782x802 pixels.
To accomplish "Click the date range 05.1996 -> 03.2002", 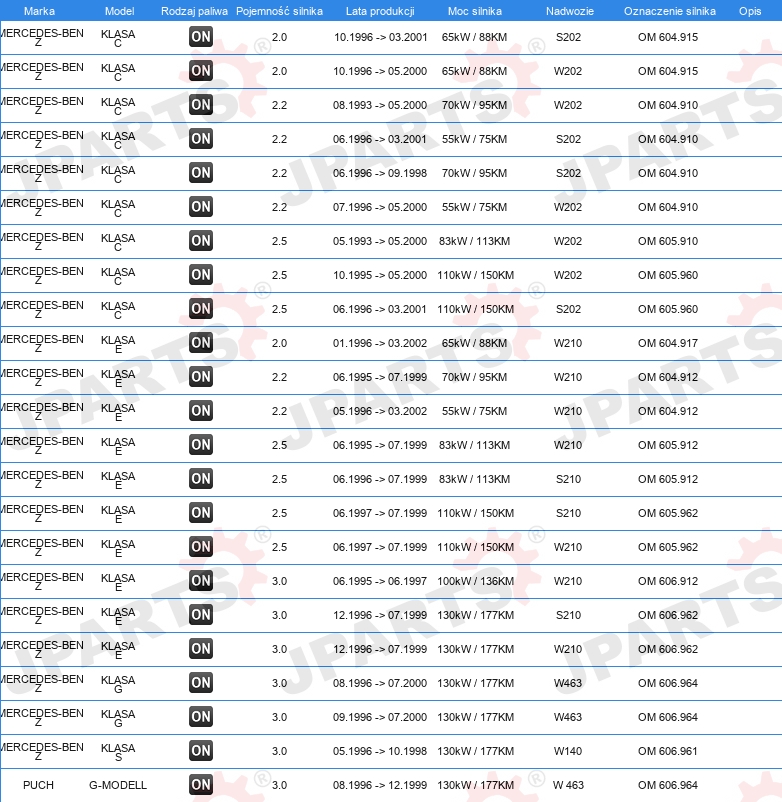I will coord(380,411).
